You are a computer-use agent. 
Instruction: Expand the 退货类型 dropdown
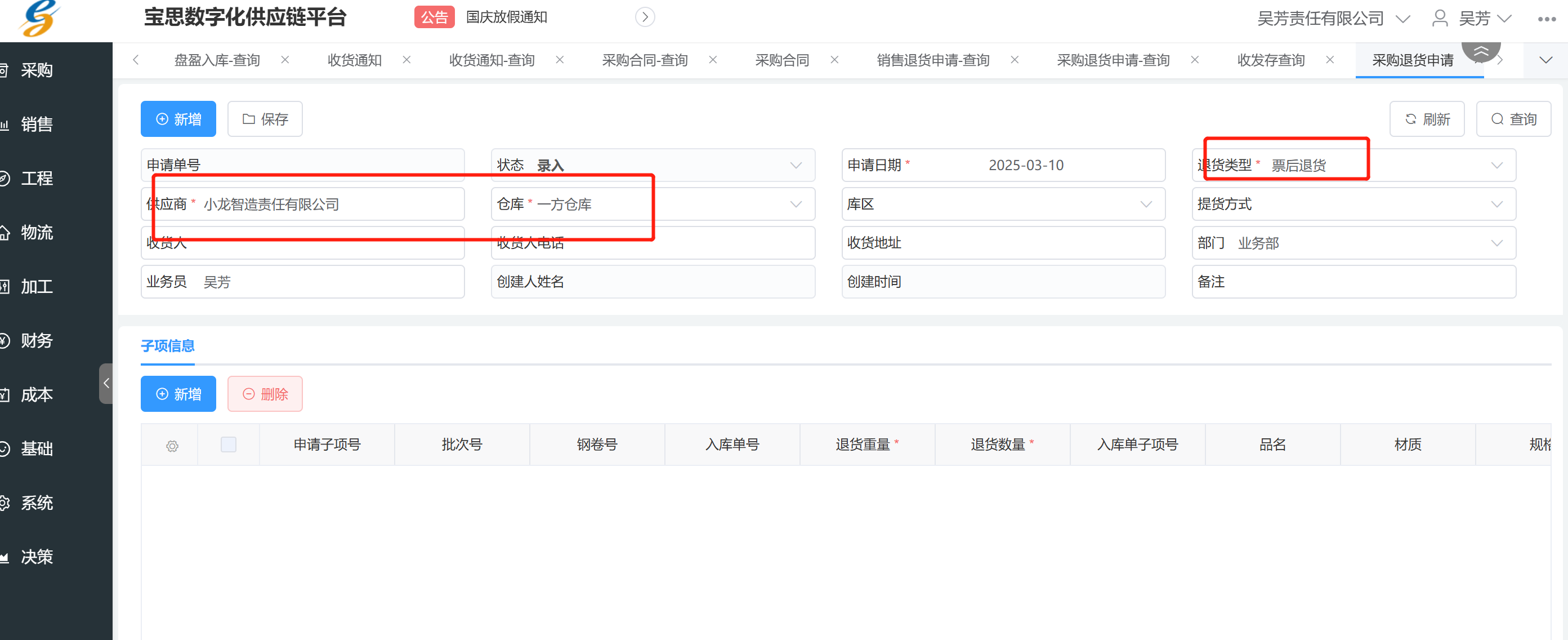click(x=1497, y=165)
